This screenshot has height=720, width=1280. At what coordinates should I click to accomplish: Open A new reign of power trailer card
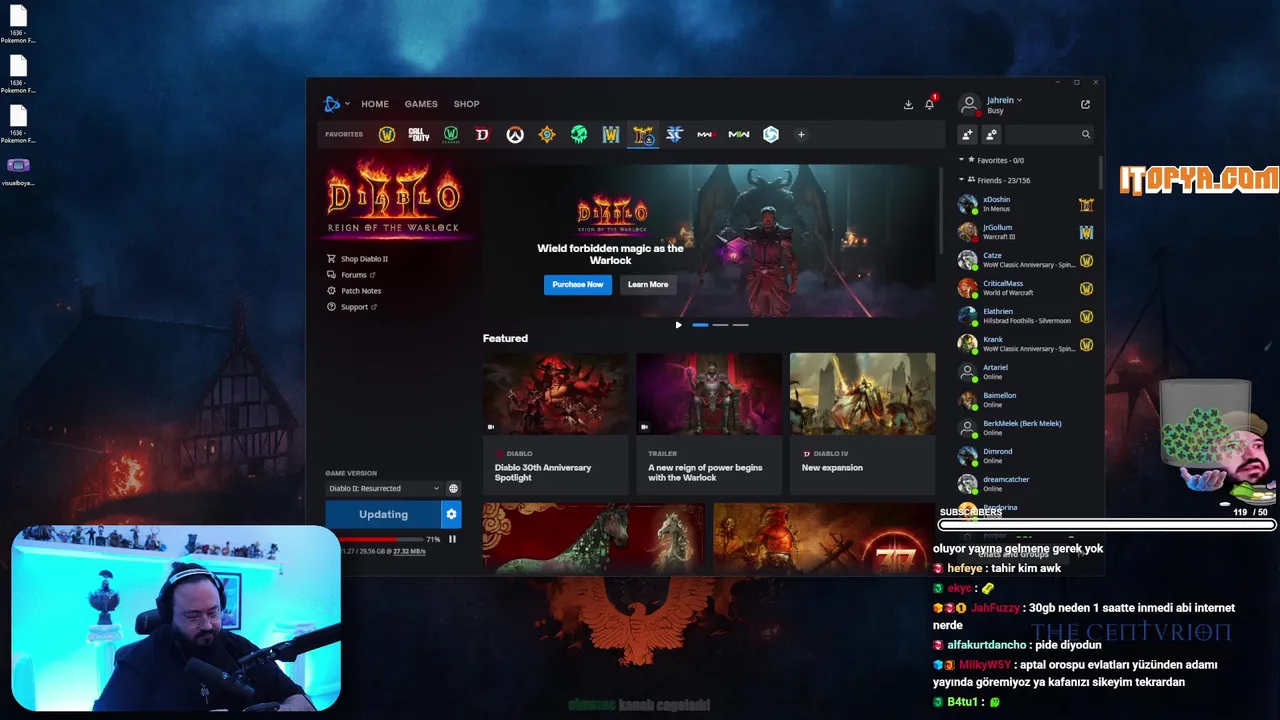tap(709, 424)
